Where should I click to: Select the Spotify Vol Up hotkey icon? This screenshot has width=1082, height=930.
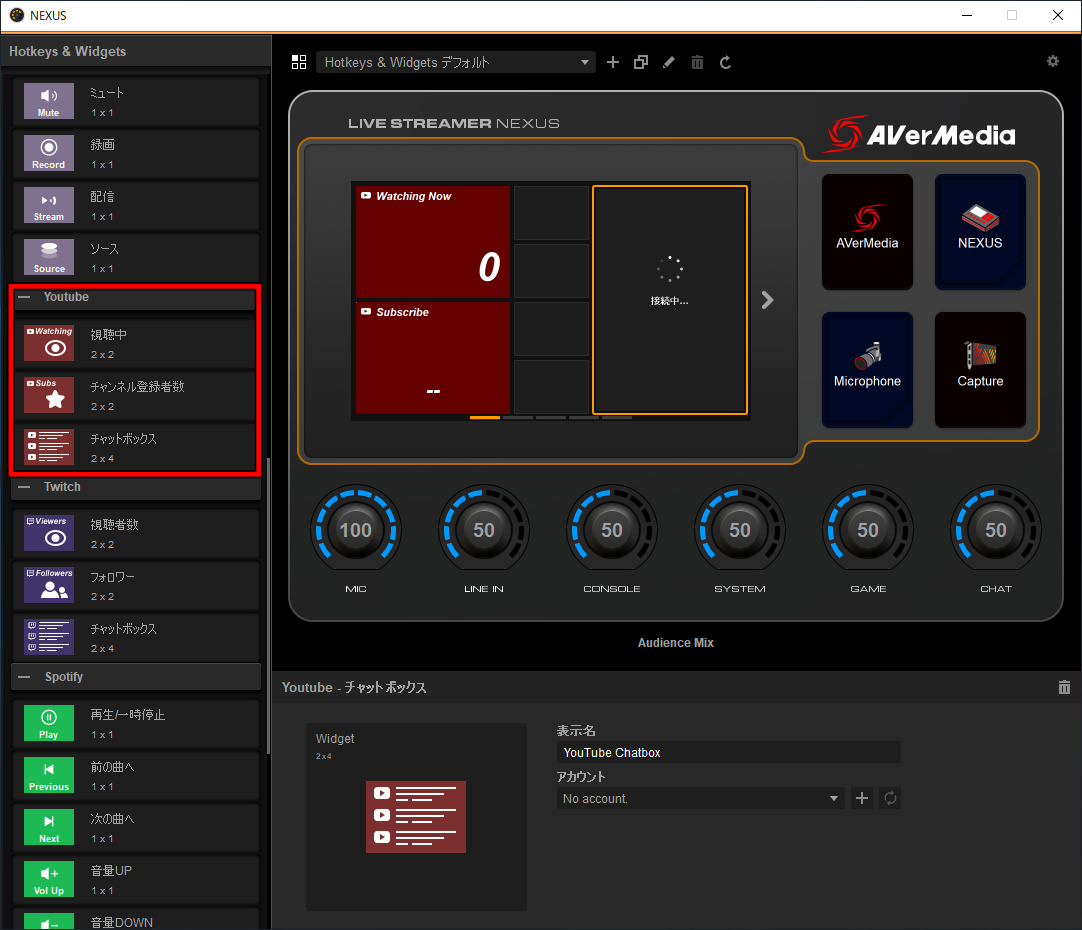pyautogui.click(x=48, y=879)
